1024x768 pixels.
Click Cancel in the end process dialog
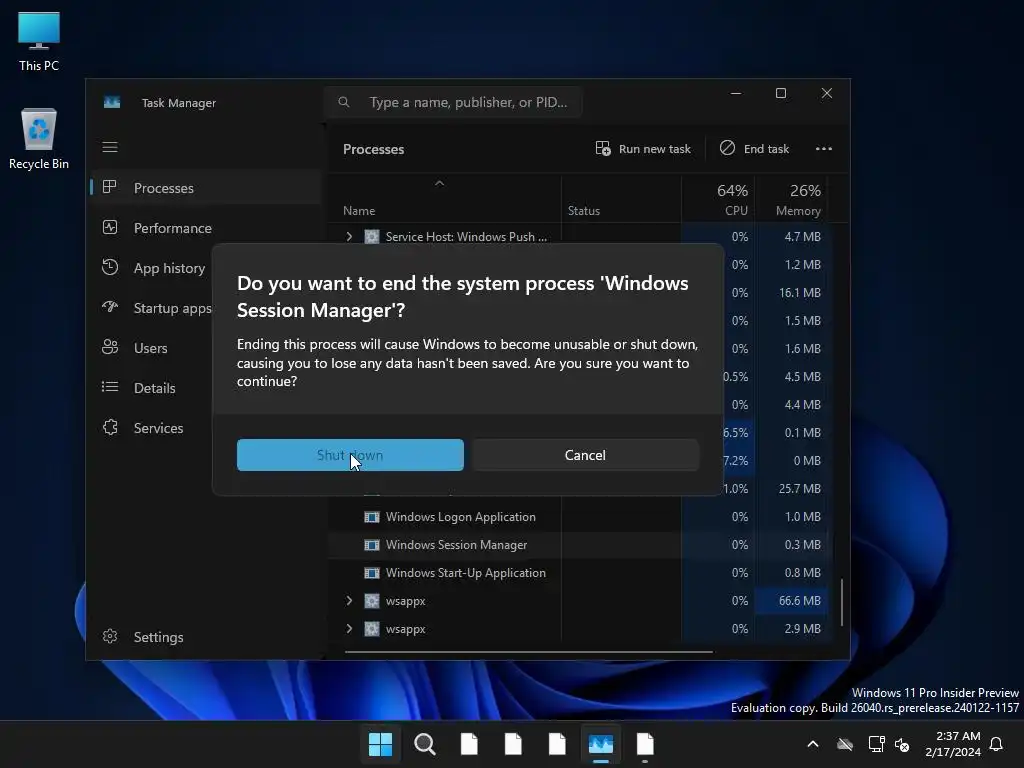pos(585,455)
